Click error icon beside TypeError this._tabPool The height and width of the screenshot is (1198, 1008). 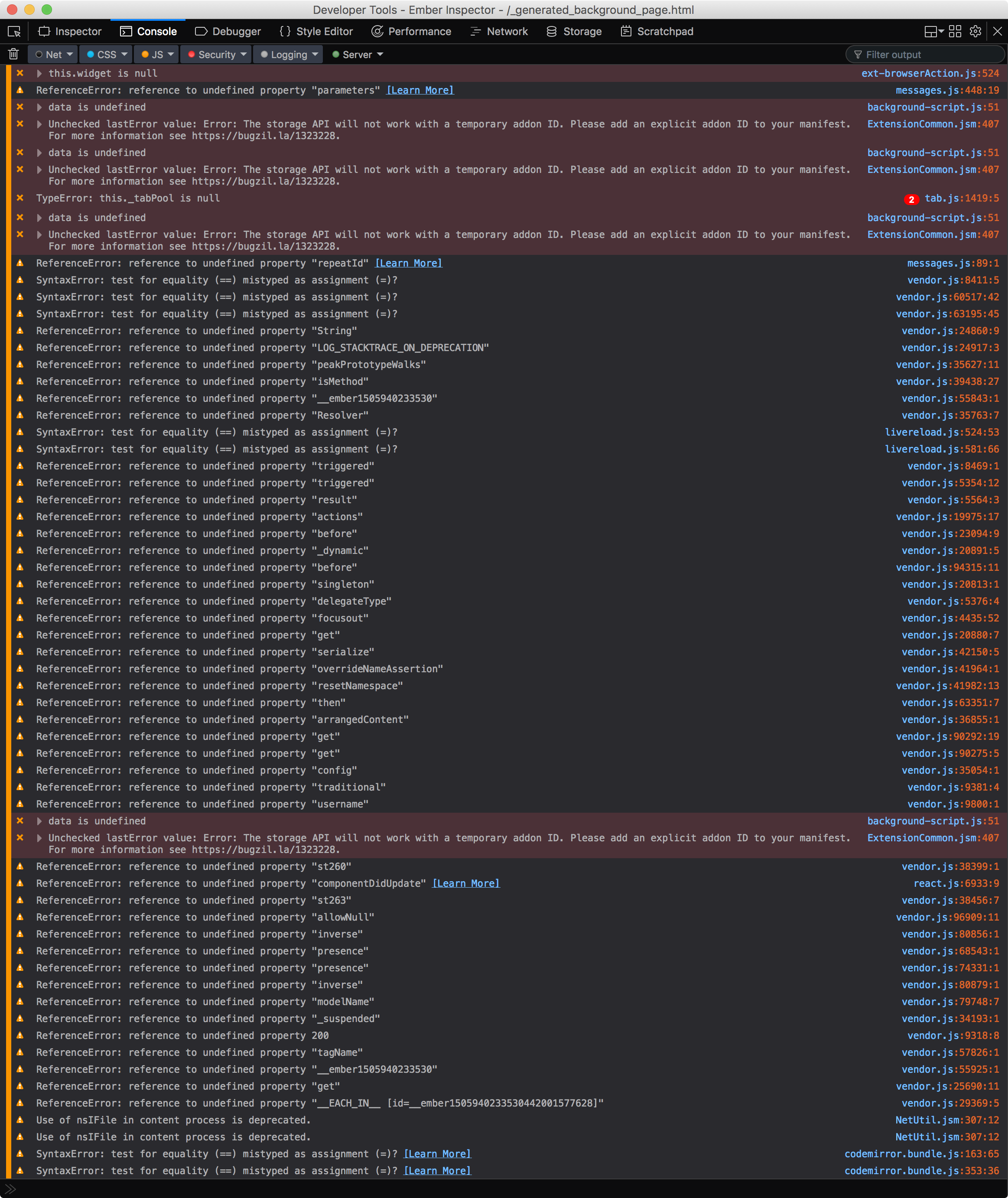tap(20, 198)
